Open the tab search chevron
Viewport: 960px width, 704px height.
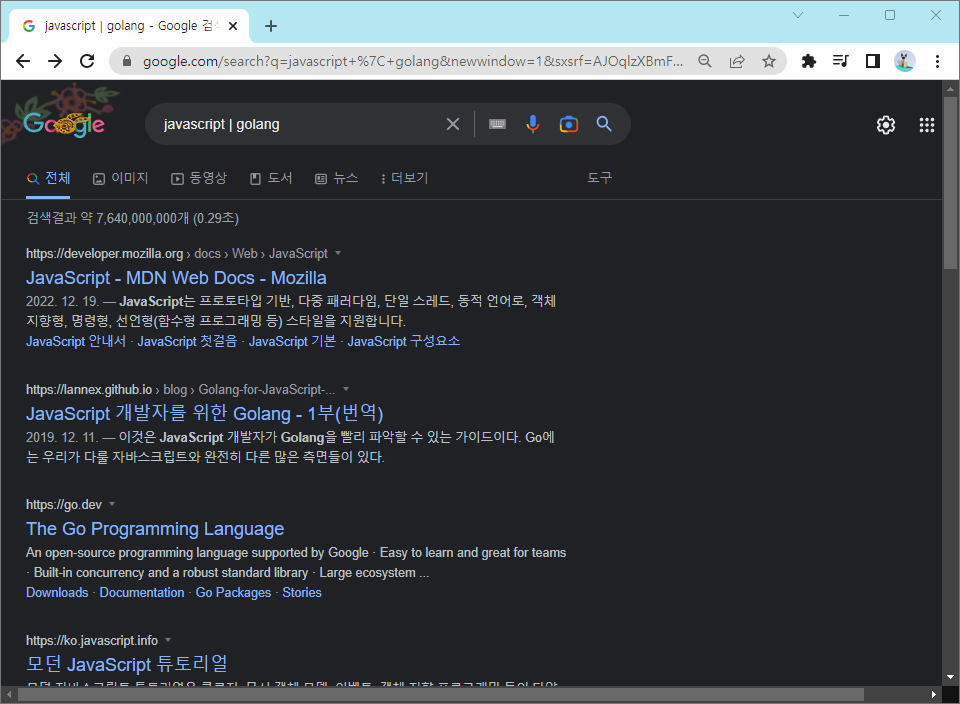click(798, 15)
